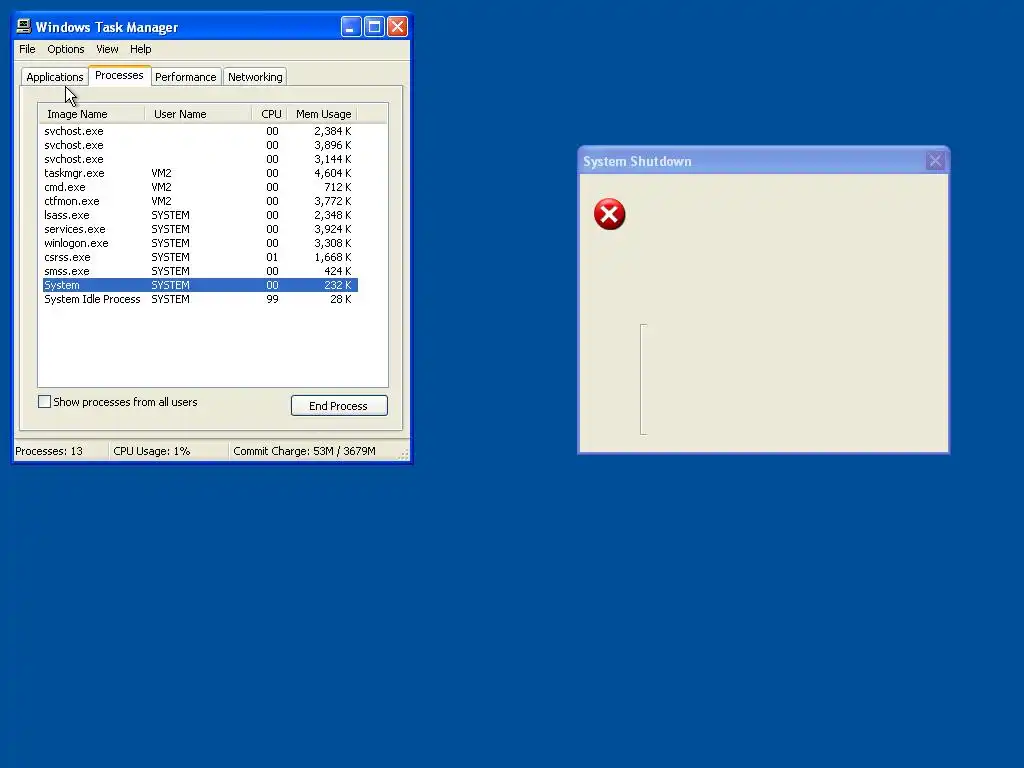Switch to the Performance tab
The height and width of the screenshot is (768, 1024).
click(x=185, y=77)
